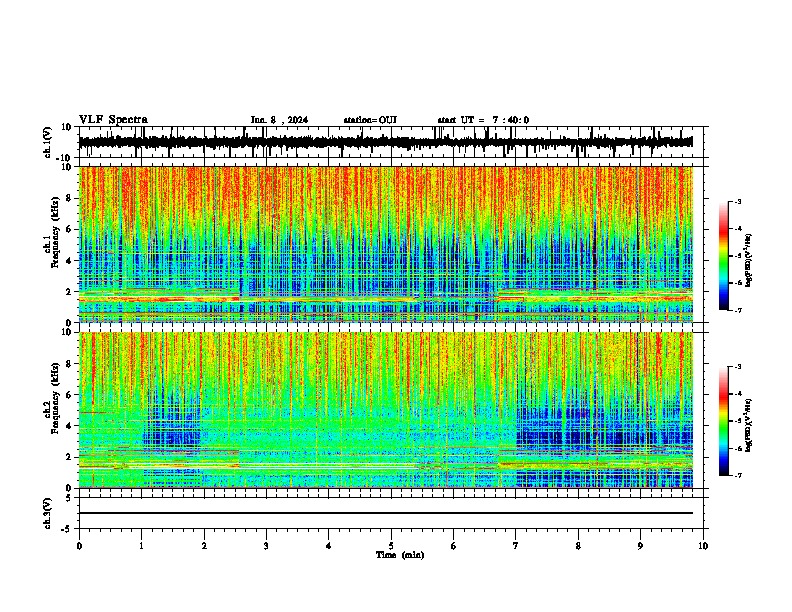
Task: Click the "6" tick on Time axis
Action: (454, 546)
